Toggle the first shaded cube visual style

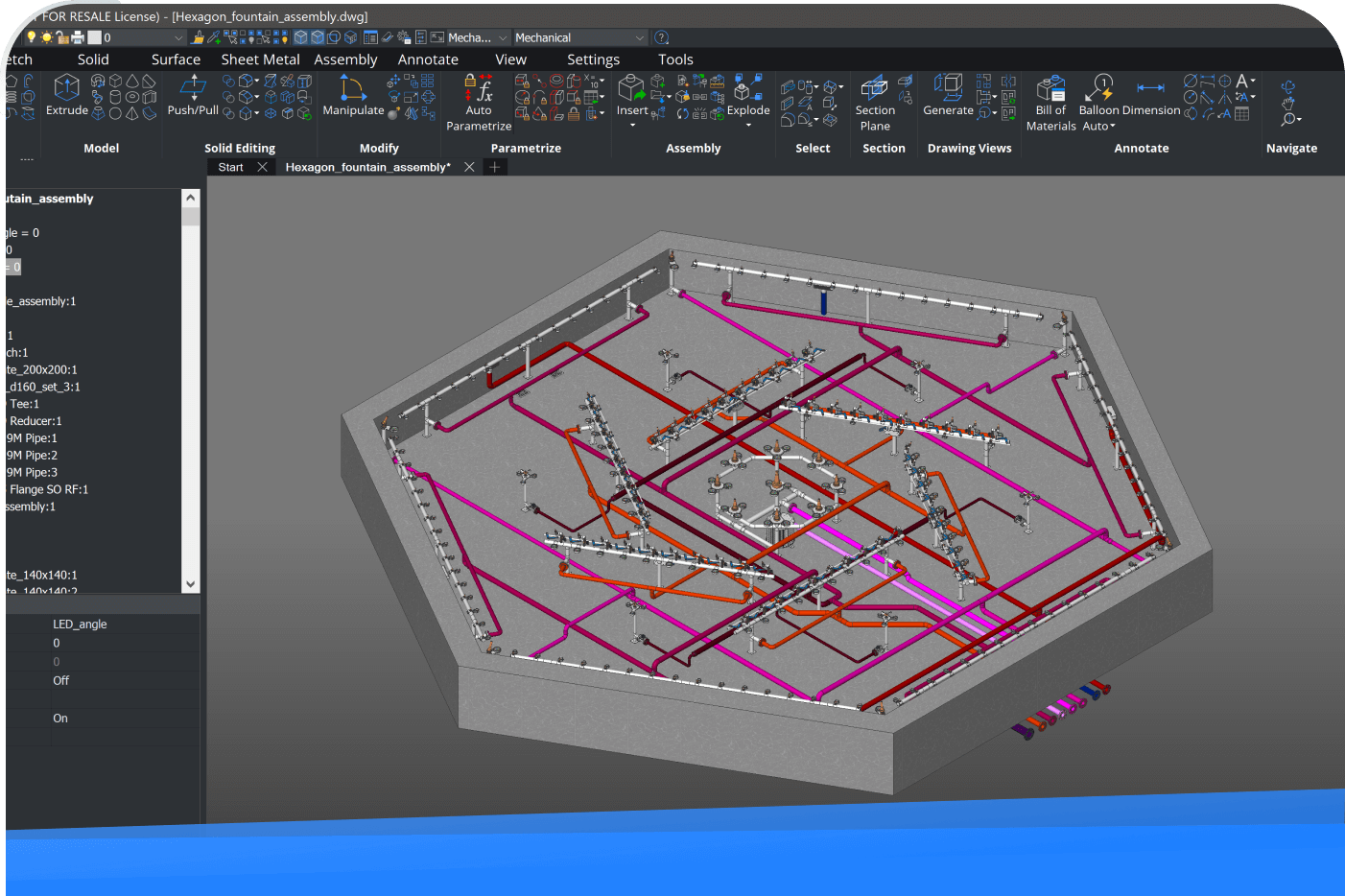301,37
